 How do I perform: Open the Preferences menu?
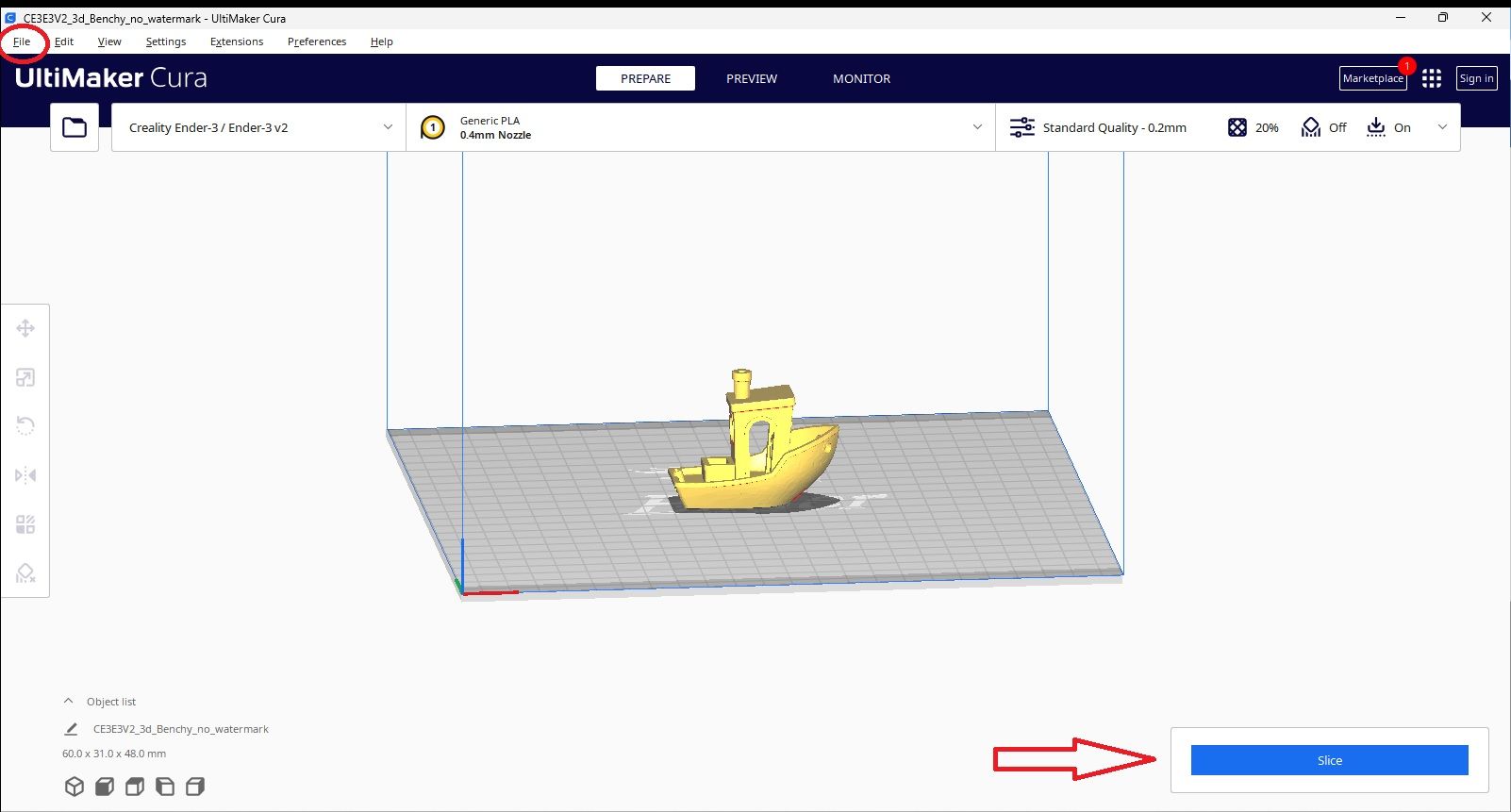(317, 41)
